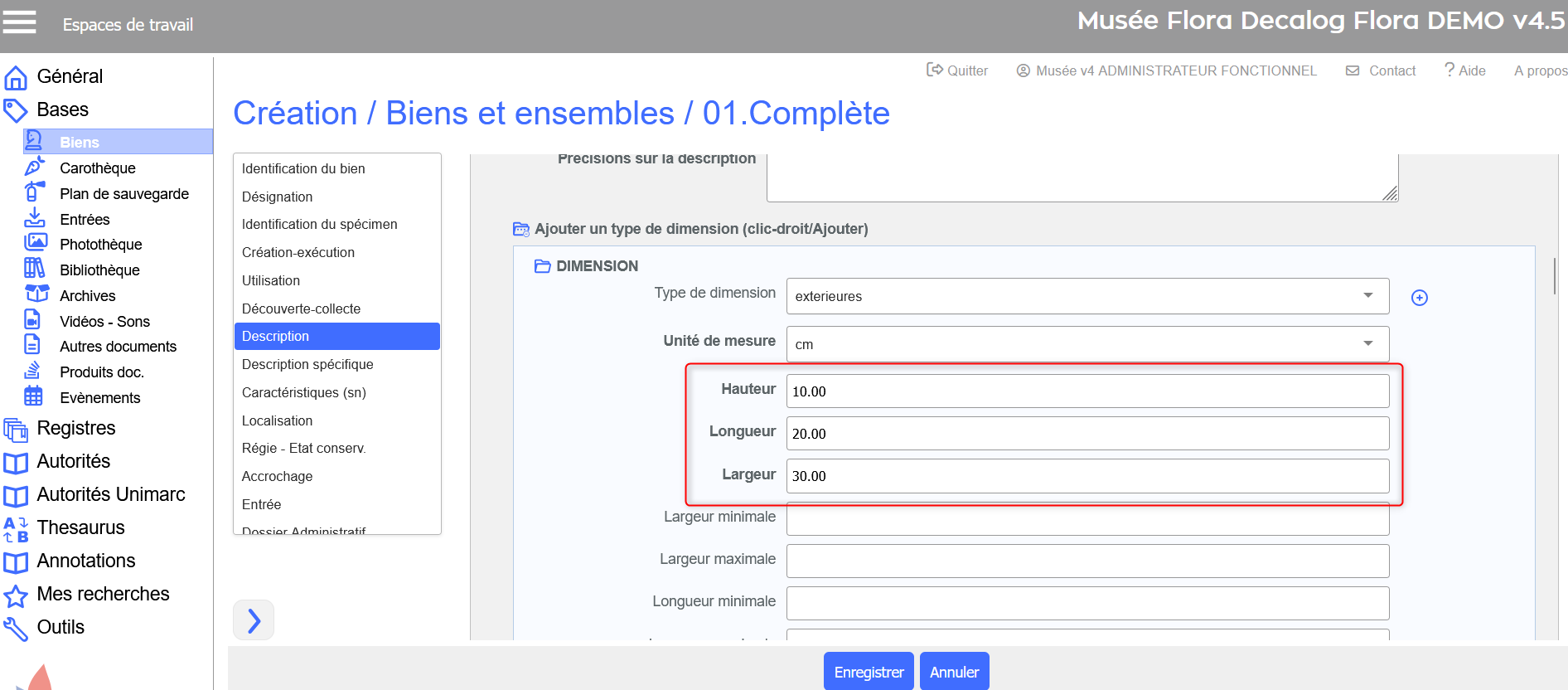Click the Hauteur input field
This screenshot has height=690, width=1568.
coord(1086,391)
